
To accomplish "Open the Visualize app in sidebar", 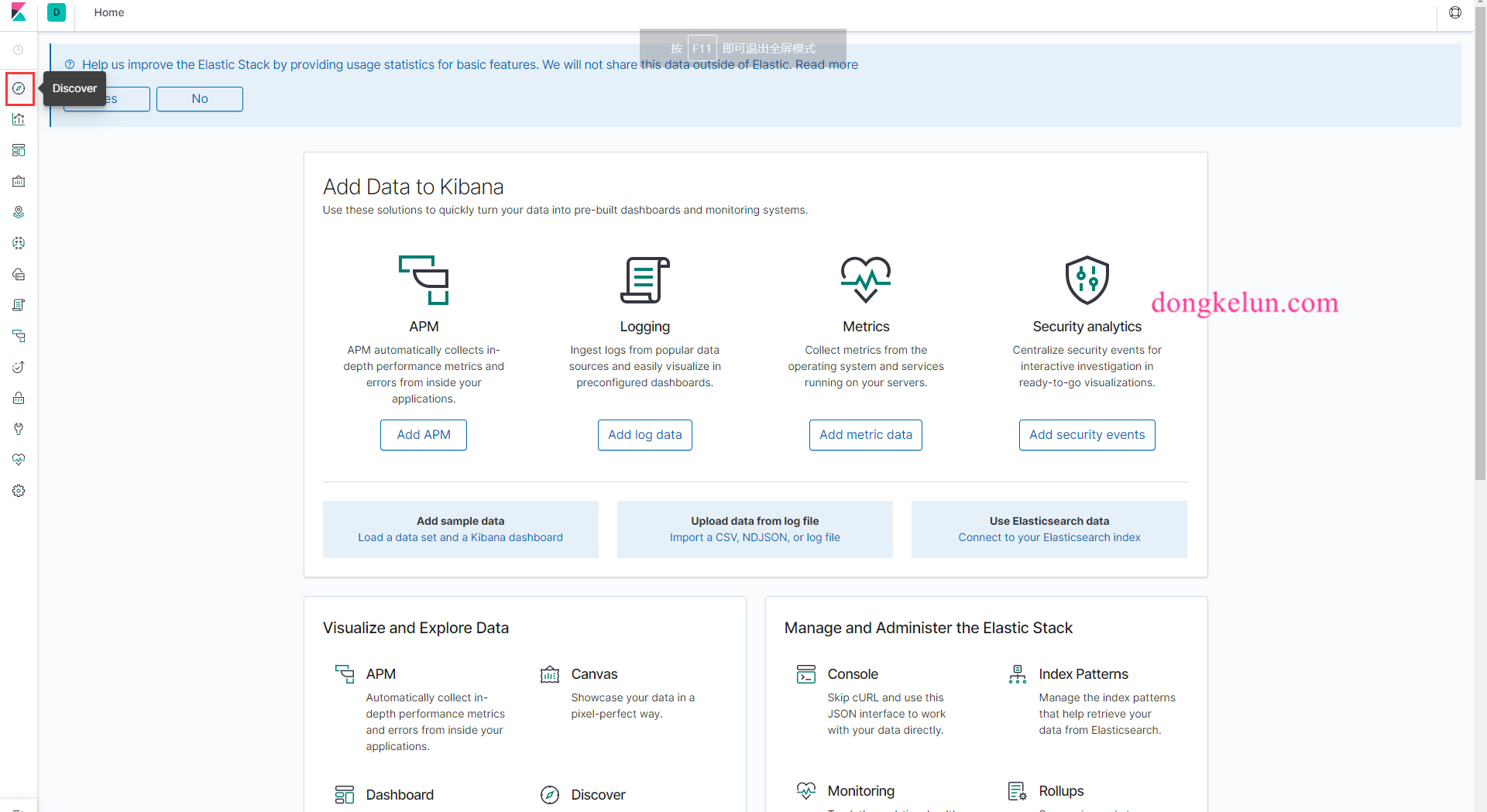I will 19,119.
